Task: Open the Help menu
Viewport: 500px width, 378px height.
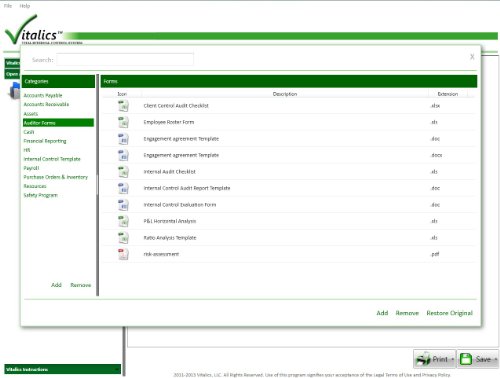Action: click(x=24, y=6)
